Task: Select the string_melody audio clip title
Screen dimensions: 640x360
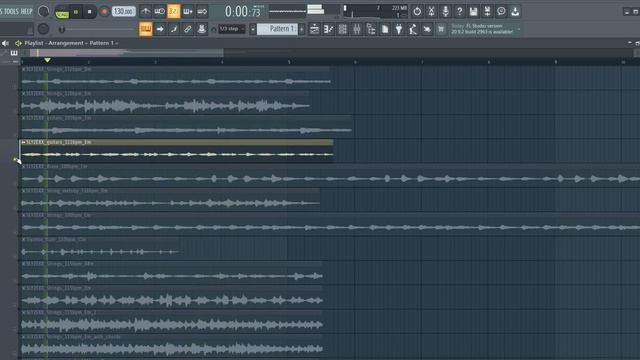Action: (x=65, y=191)
